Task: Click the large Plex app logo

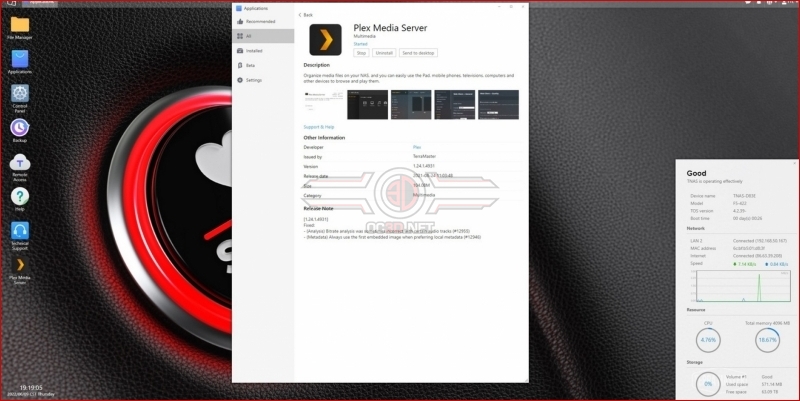Action: pos(326,40)
